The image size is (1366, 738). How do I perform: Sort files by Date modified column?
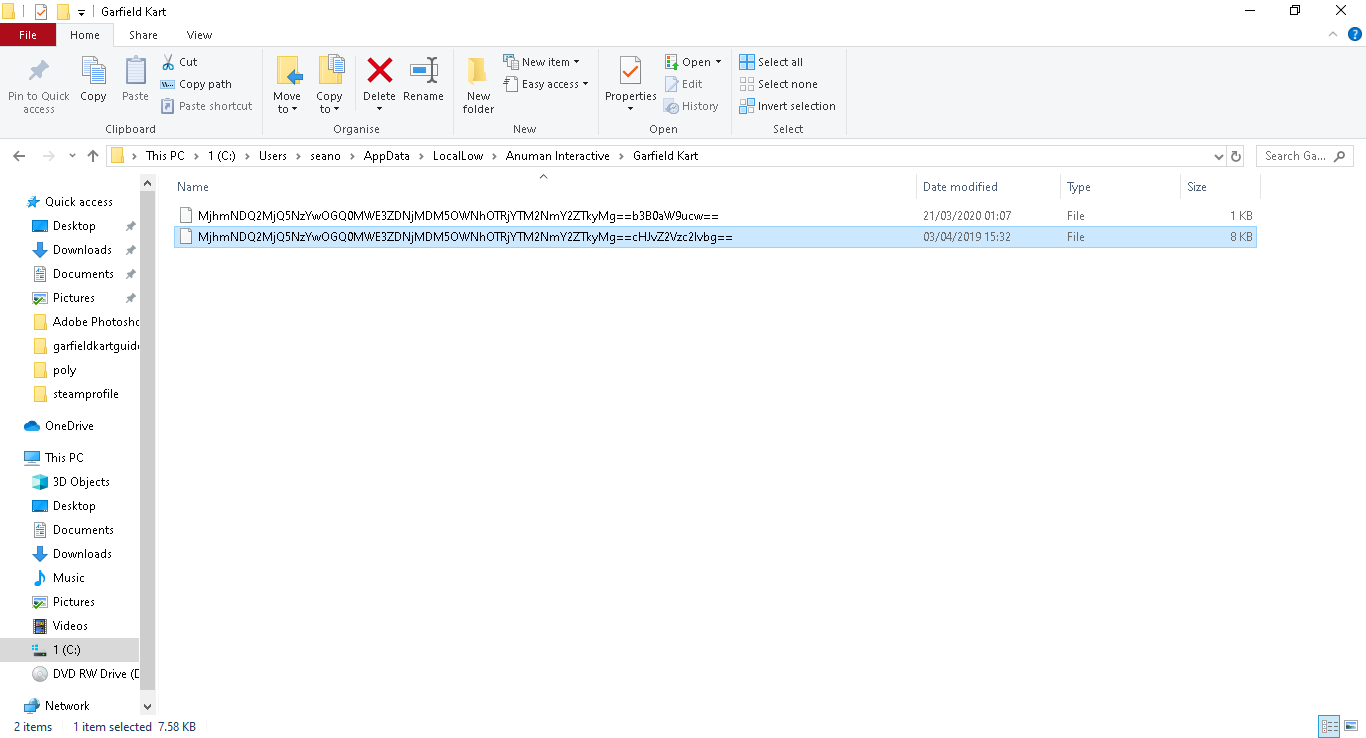click(988, 187)
